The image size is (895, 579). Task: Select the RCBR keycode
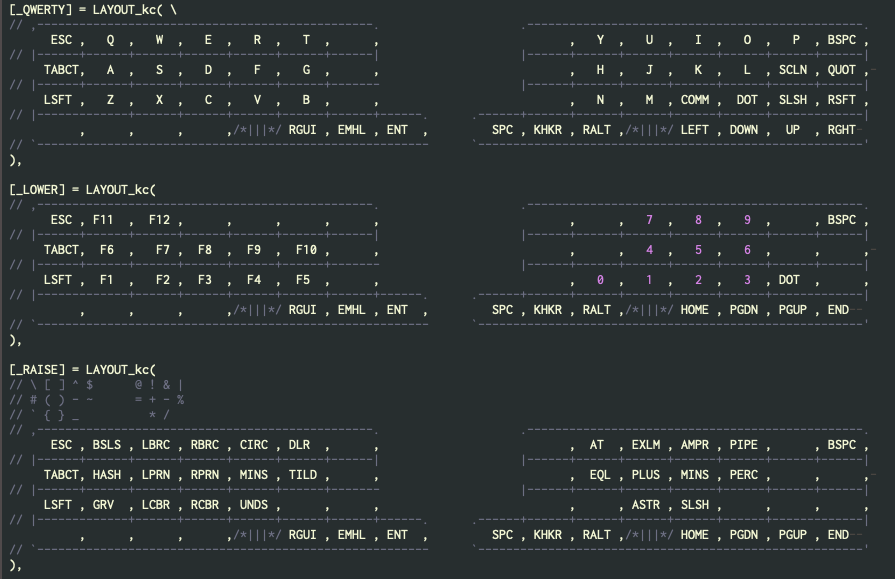tap(205, 505)
